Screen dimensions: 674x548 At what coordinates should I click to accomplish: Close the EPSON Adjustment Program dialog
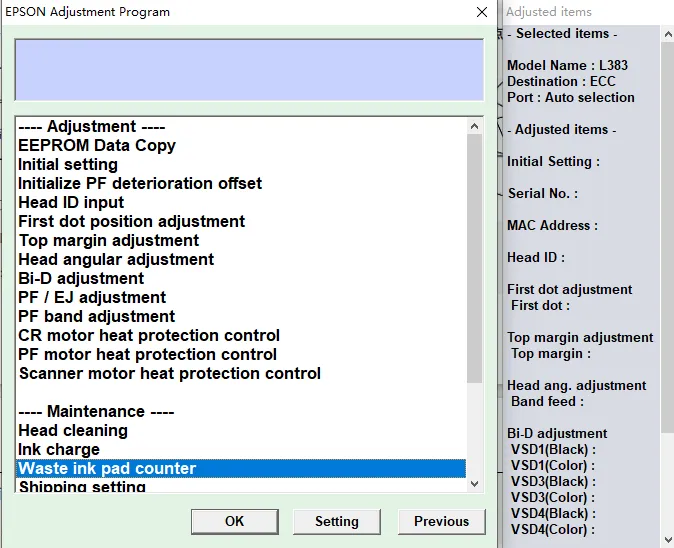pyautogui.click(x=482, y=12)
